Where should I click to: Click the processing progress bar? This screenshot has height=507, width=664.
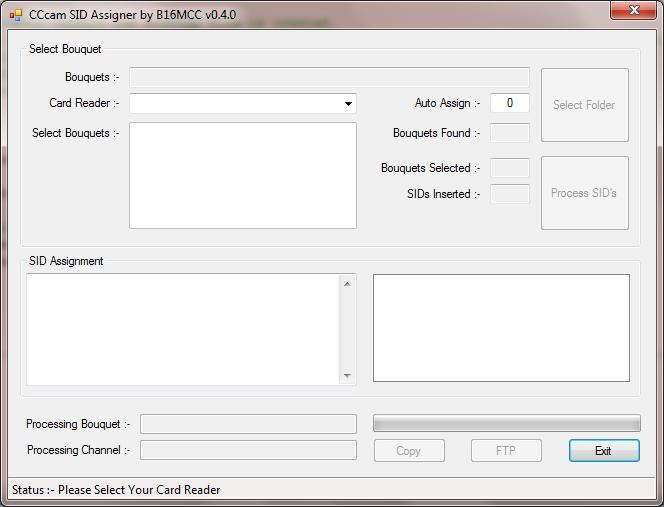tap(506, 423)
